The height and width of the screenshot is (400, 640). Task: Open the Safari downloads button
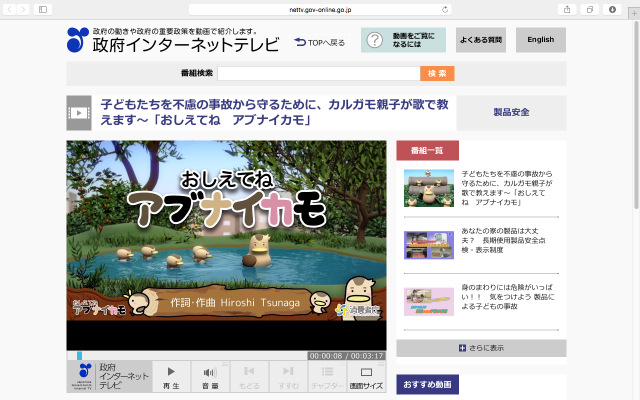pos(612,9)
